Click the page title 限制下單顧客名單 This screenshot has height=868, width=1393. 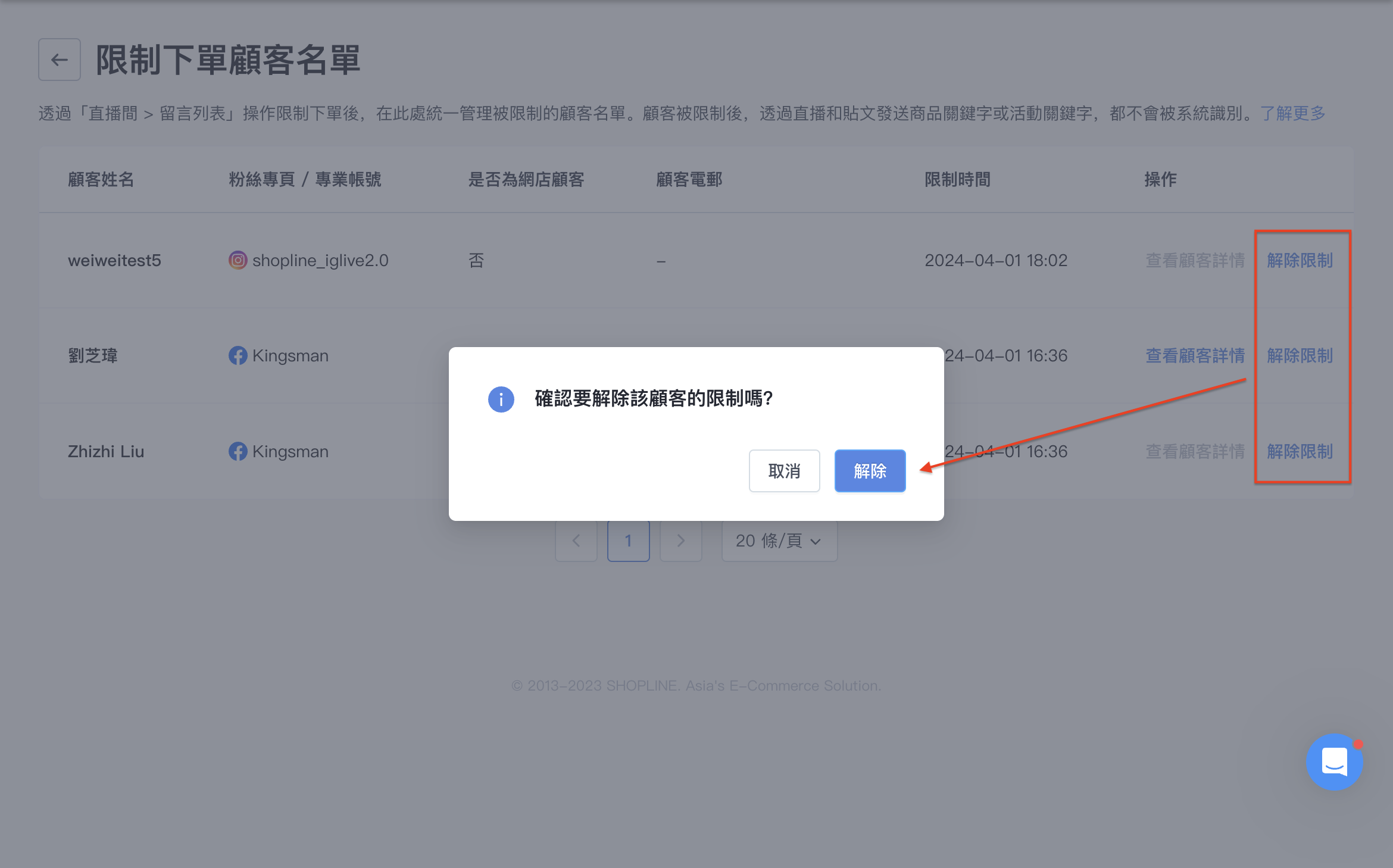pyautogui.click(x=228, y=60)
